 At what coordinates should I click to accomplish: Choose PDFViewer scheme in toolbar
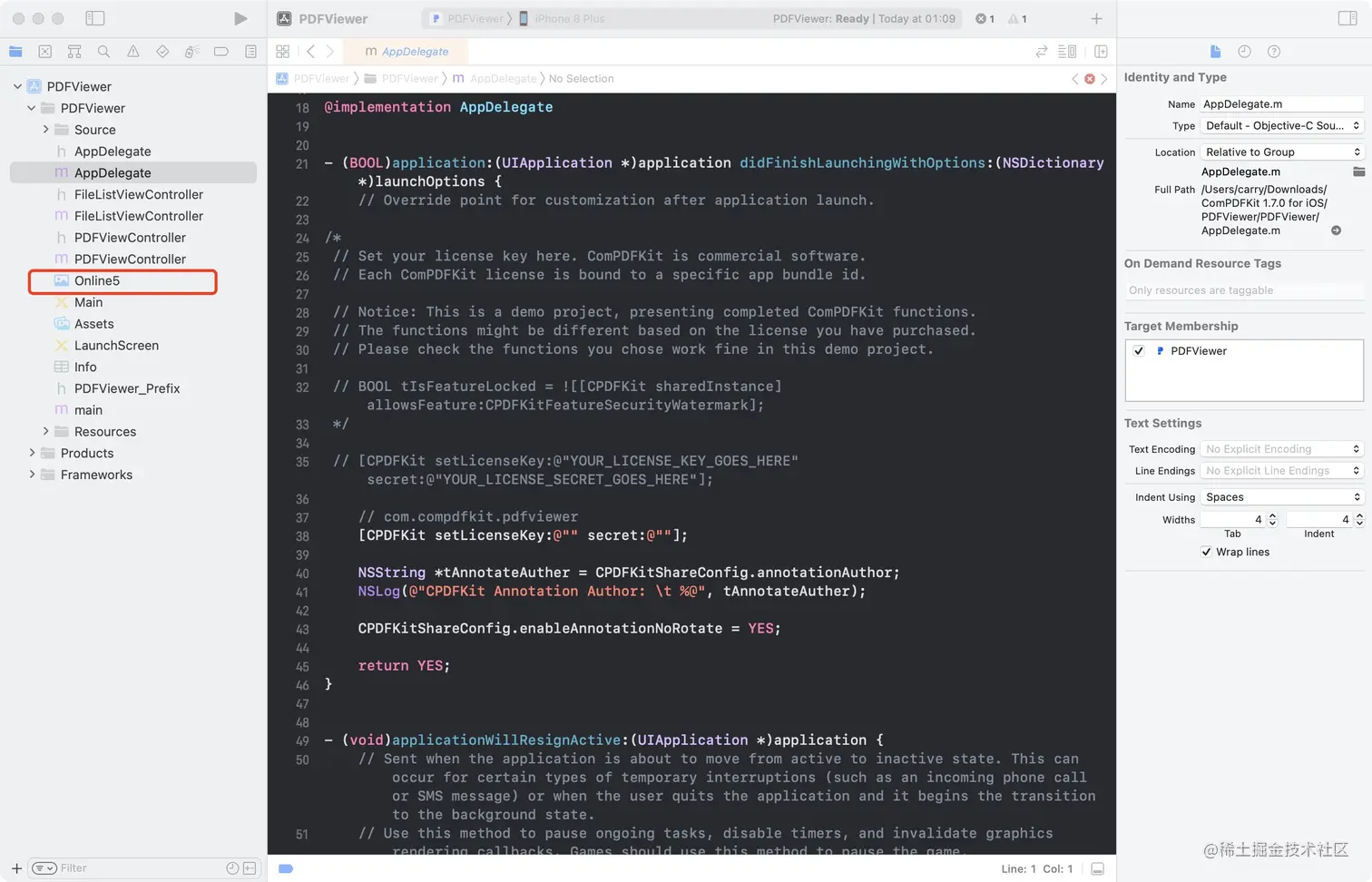coord(467,18)
